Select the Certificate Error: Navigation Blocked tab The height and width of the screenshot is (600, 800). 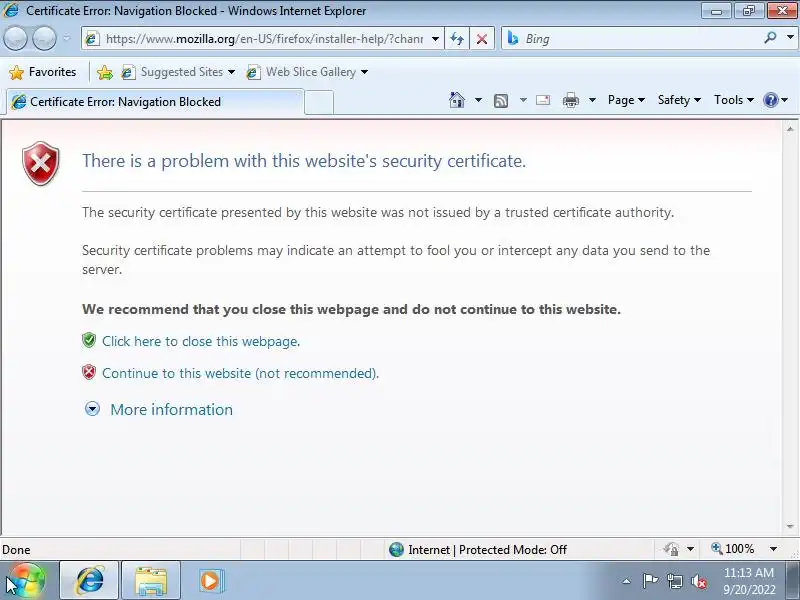click(155, 102)
